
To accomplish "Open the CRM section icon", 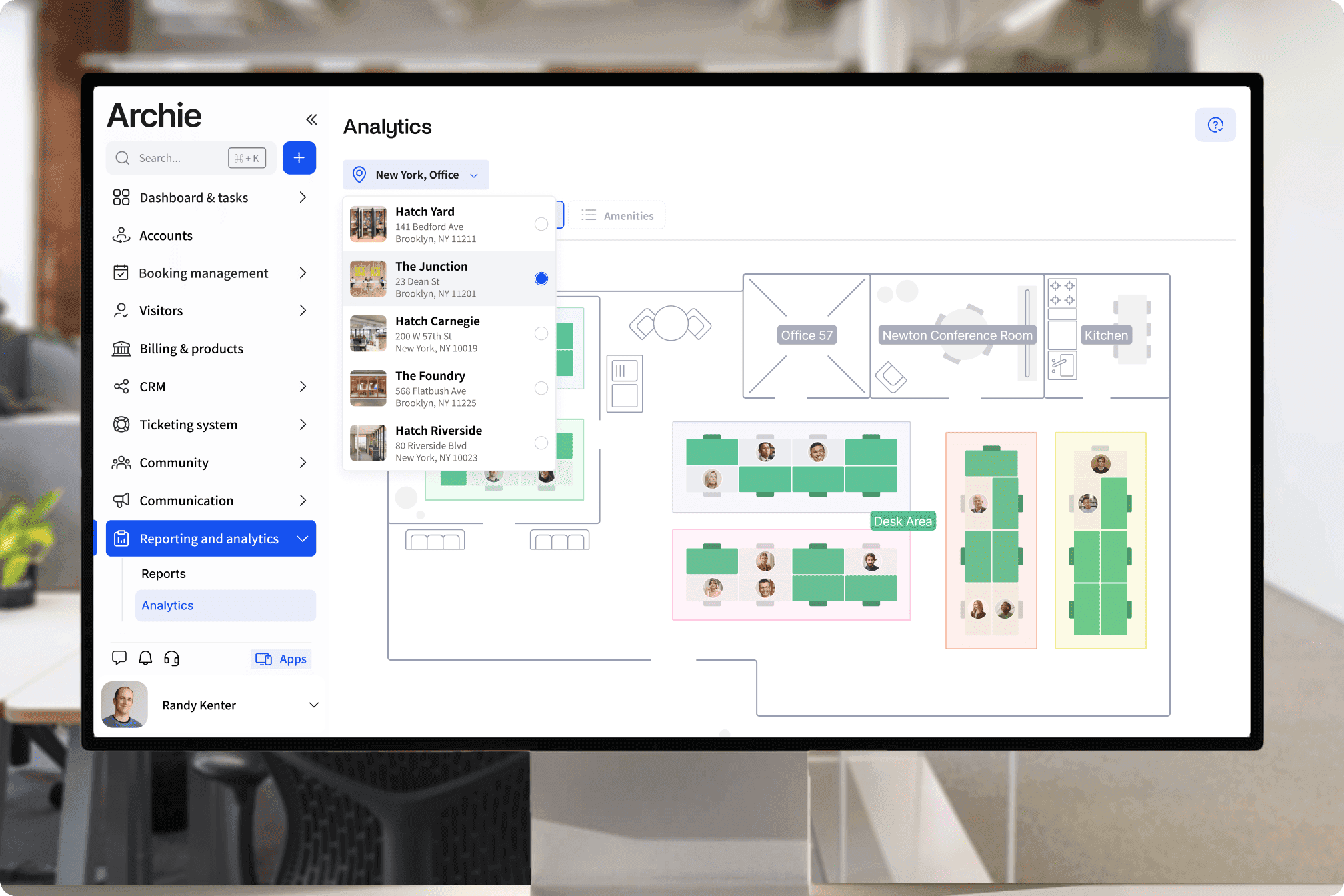I will 121,386.
